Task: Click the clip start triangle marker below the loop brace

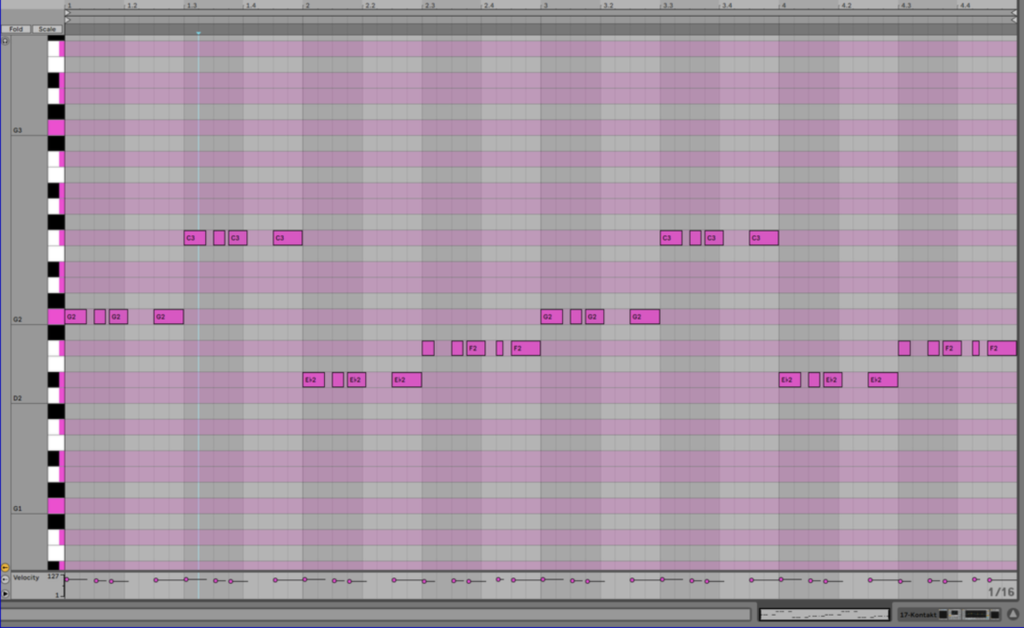Action: [x=67, y=20]
